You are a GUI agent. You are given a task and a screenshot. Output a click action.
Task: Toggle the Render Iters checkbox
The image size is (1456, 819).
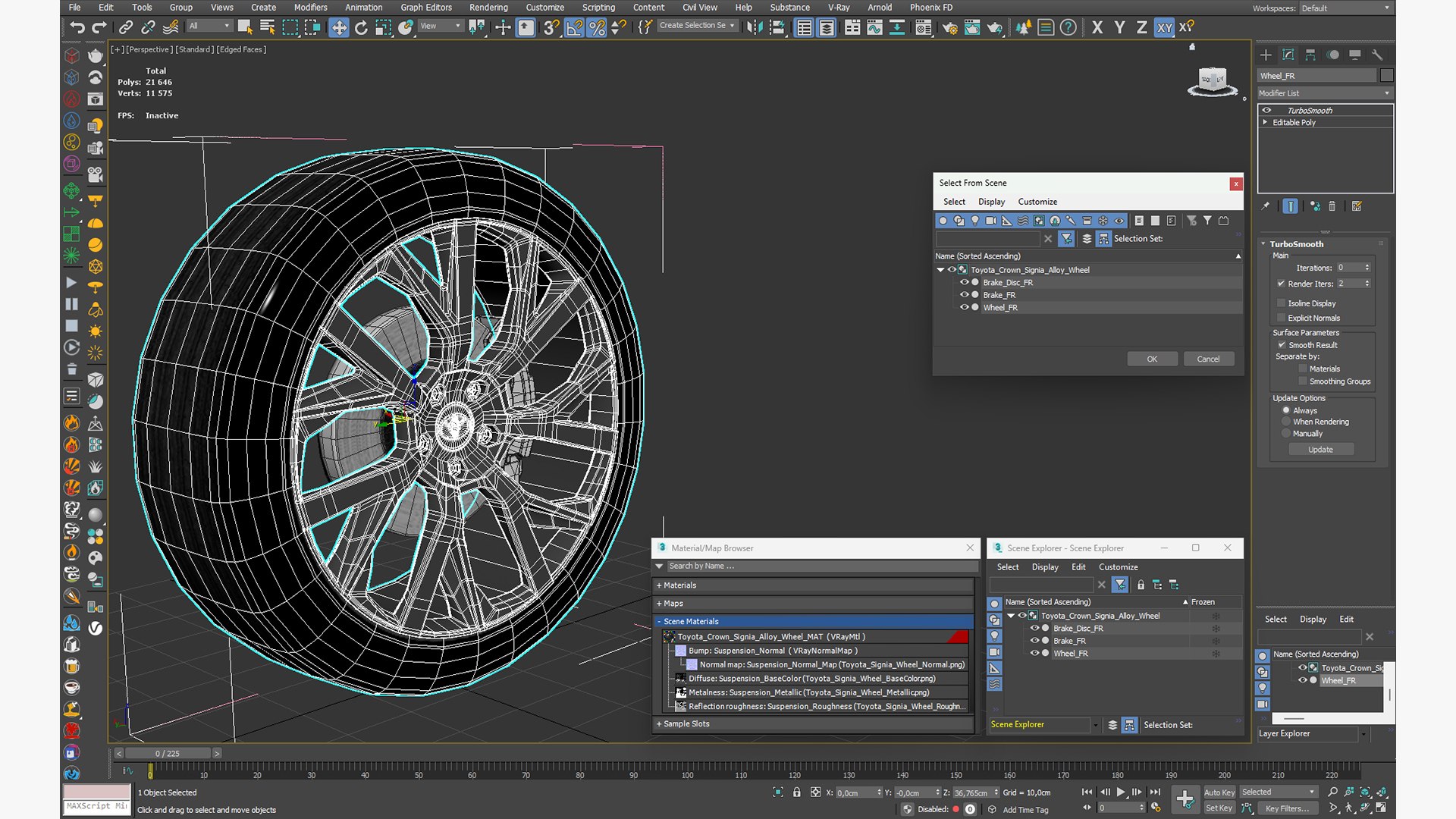click(x=1282, y=284)
